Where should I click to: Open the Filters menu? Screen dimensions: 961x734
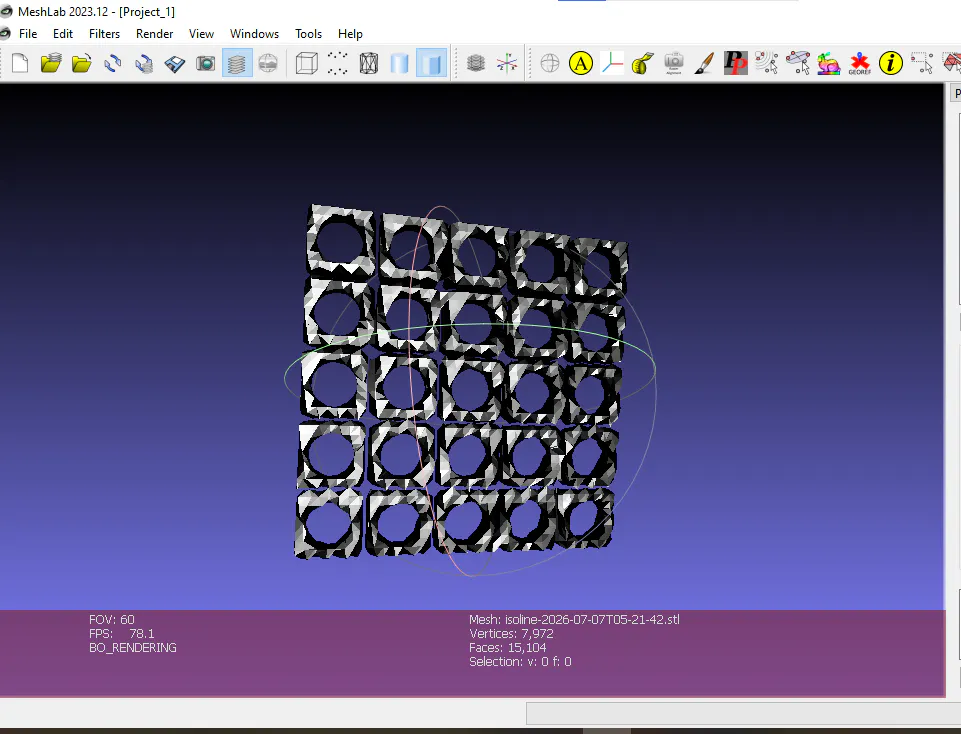tap(104, 34)
